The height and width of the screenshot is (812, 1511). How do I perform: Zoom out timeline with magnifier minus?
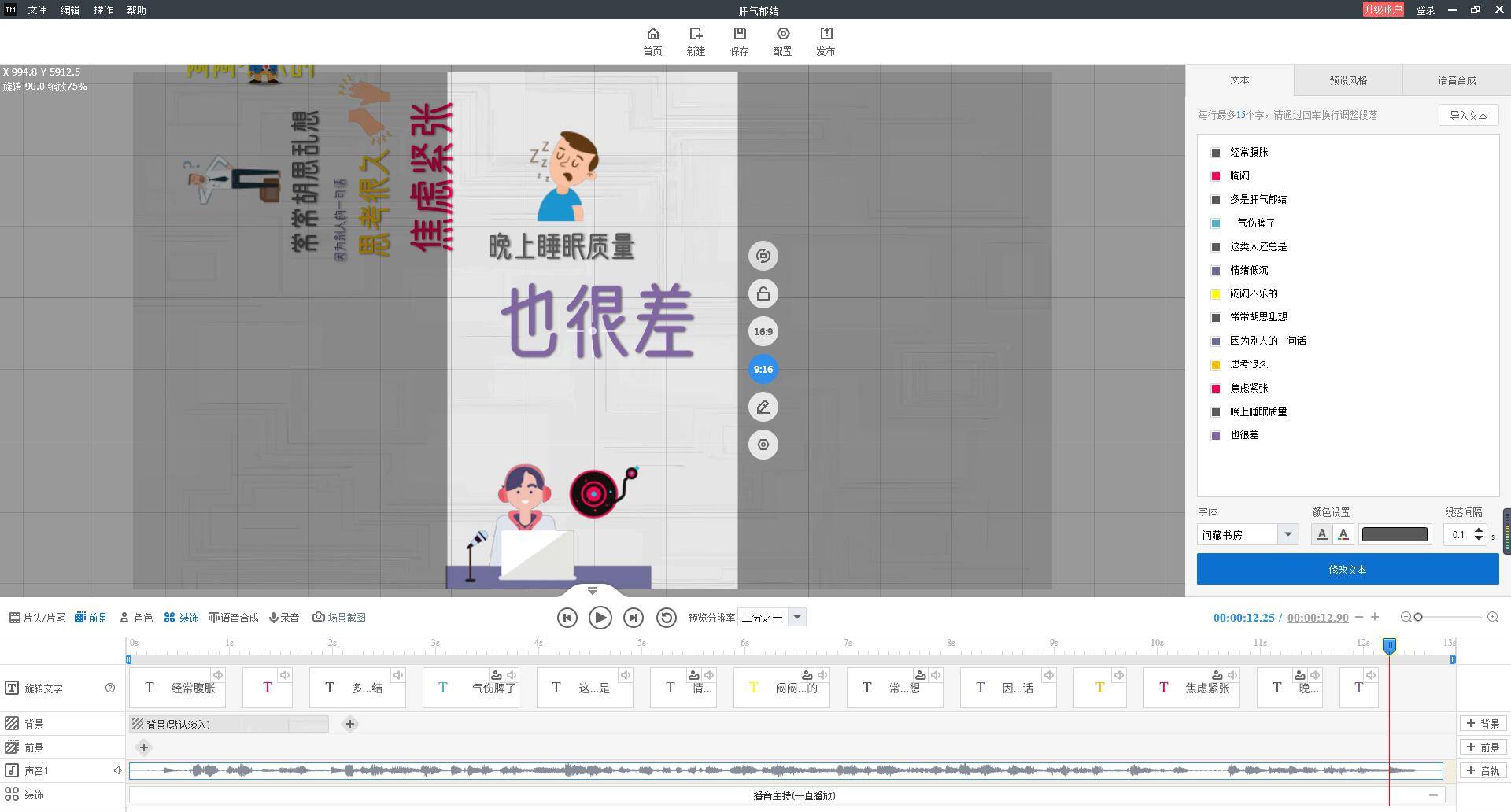(1406, 618)
